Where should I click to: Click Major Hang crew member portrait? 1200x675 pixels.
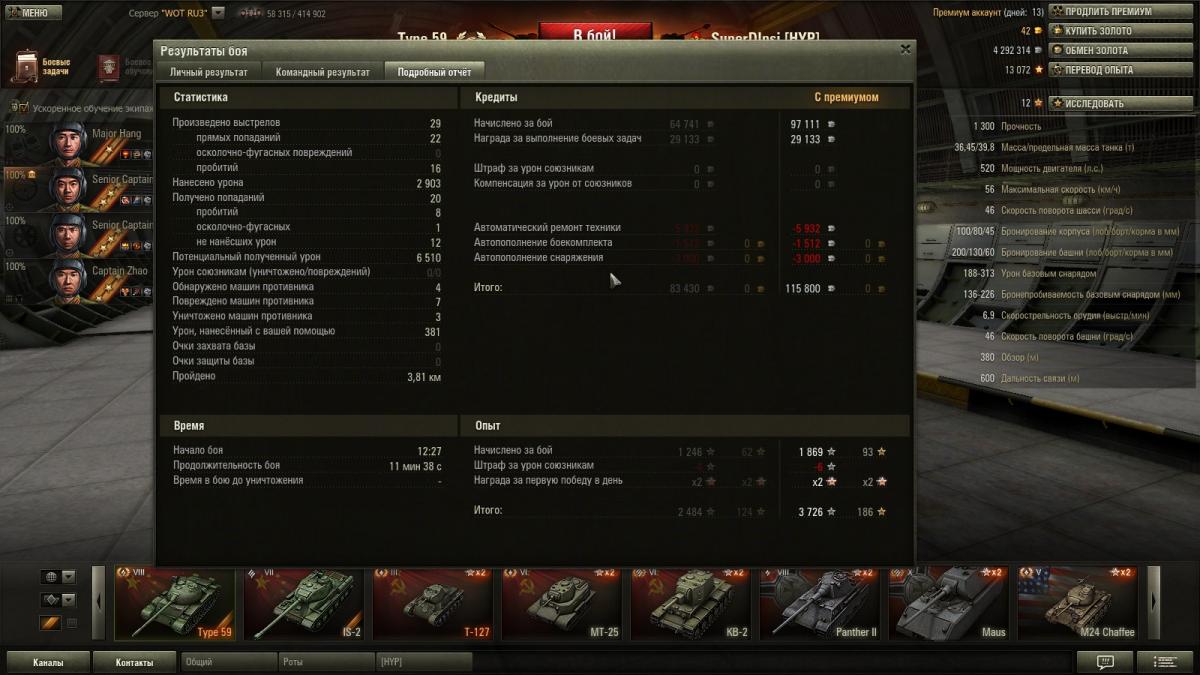[x=69, y=143]
